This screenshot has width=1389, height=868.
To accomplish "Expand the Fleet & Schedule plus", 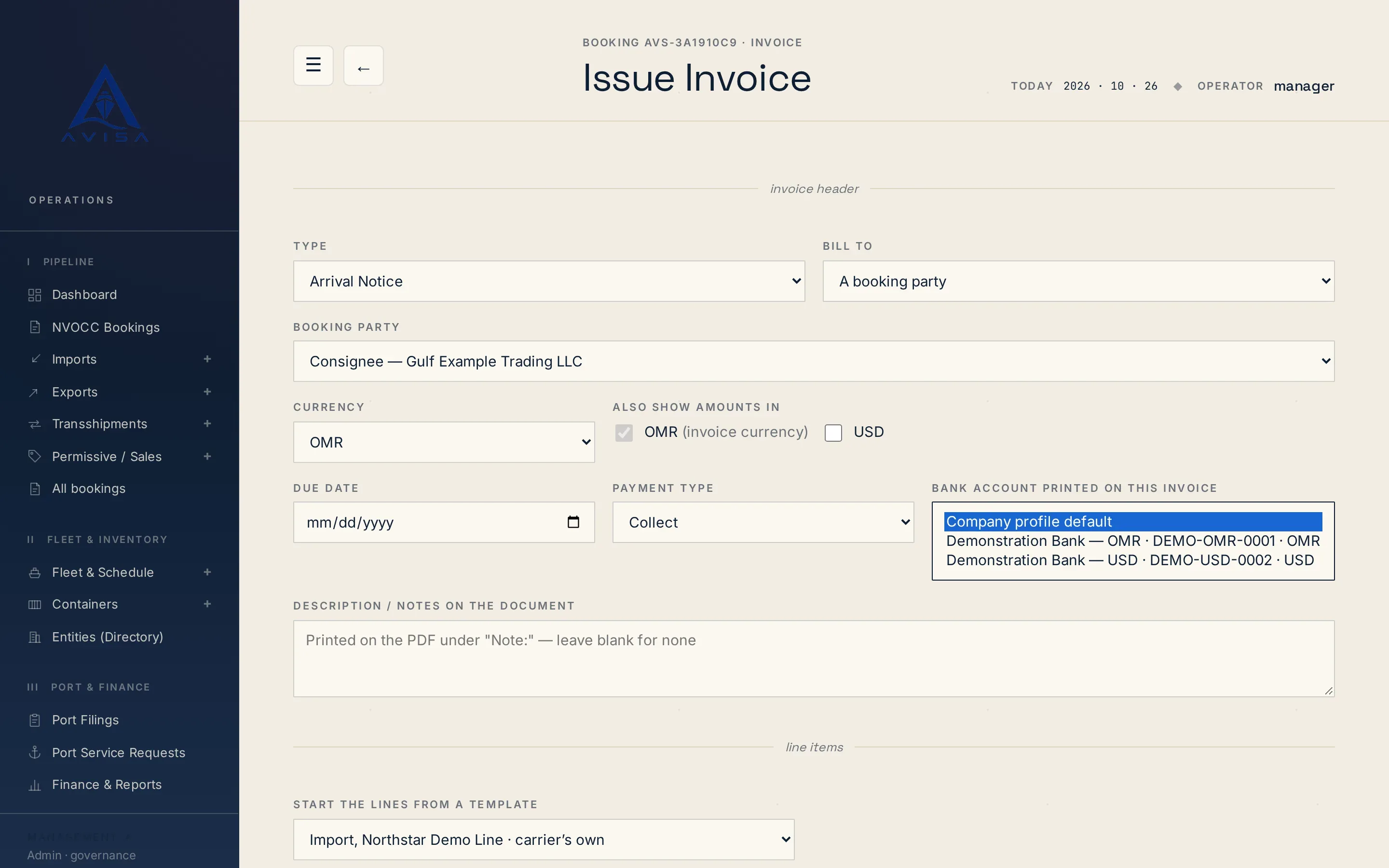I will (207, 572).
